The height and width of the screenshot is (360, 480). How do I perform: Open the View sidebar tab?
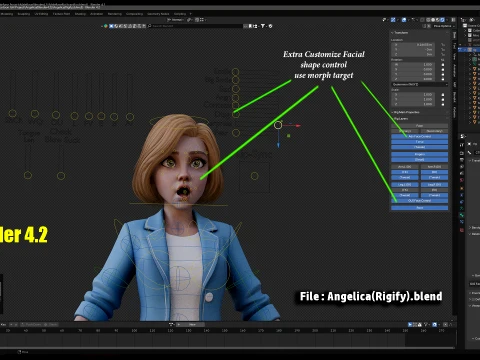click(x=454, y=57)
